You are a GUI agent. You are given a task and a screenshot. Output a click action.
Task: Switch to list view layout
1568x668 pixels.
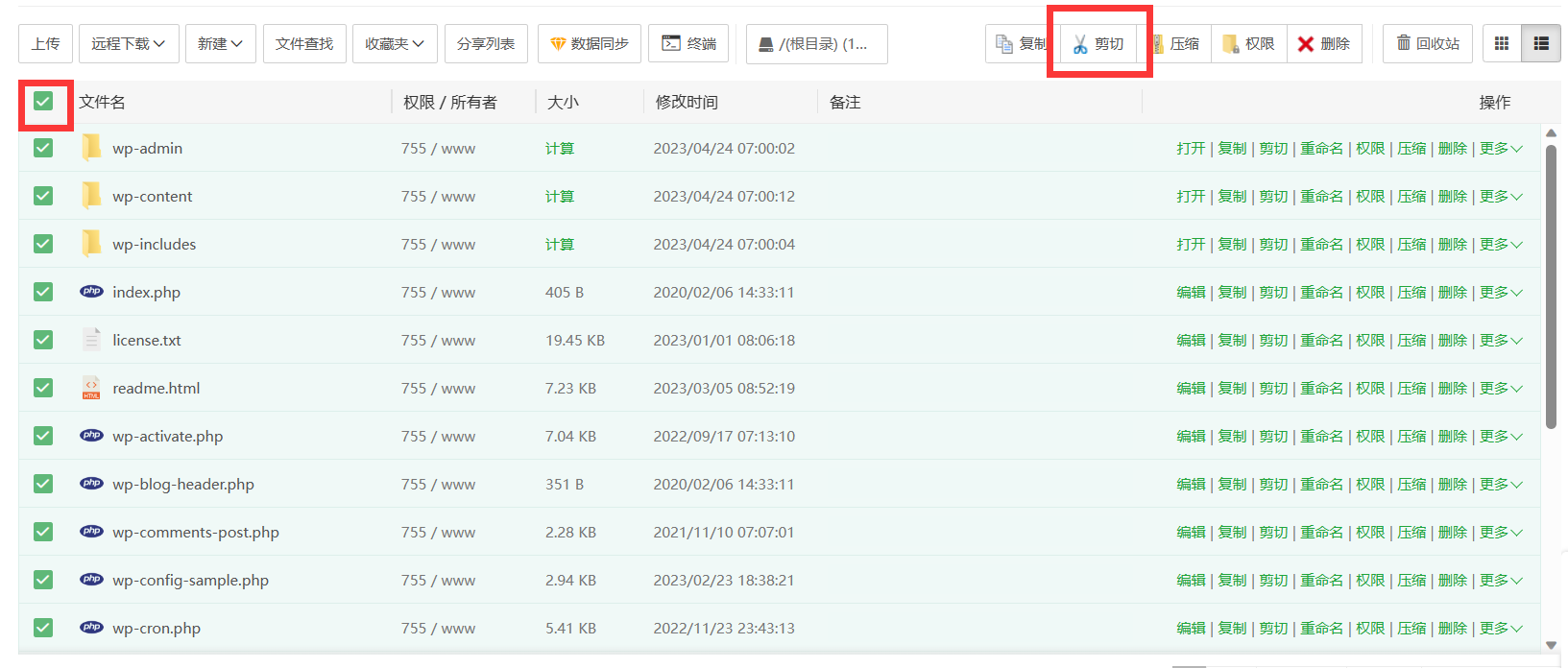point(1541,44)
